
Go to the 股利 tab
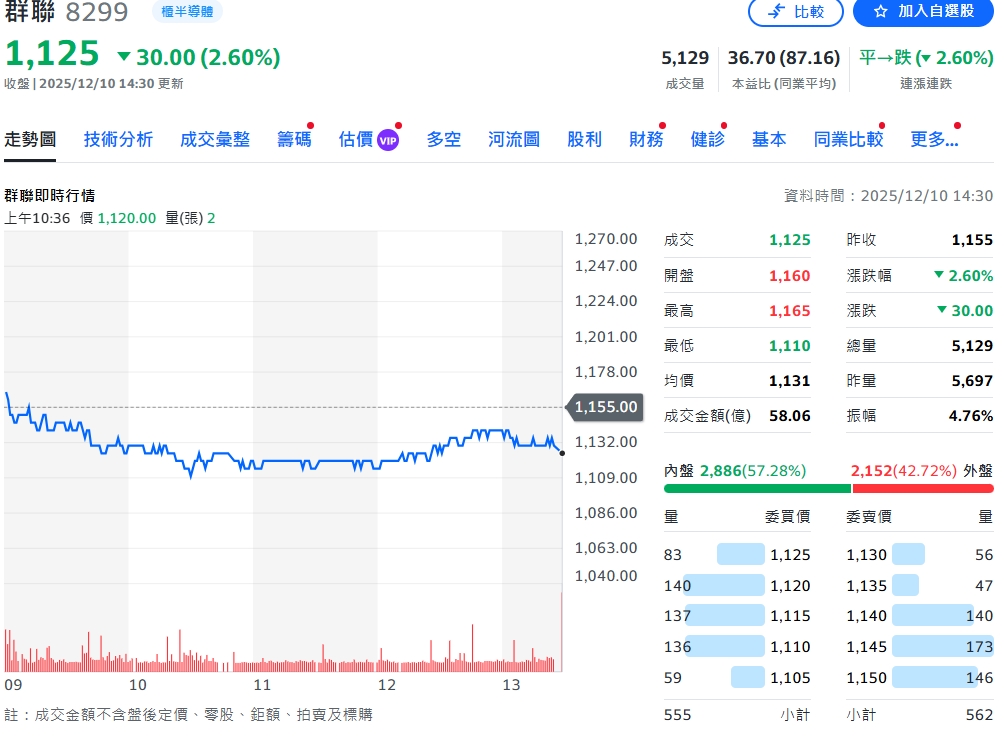point(584,139)
